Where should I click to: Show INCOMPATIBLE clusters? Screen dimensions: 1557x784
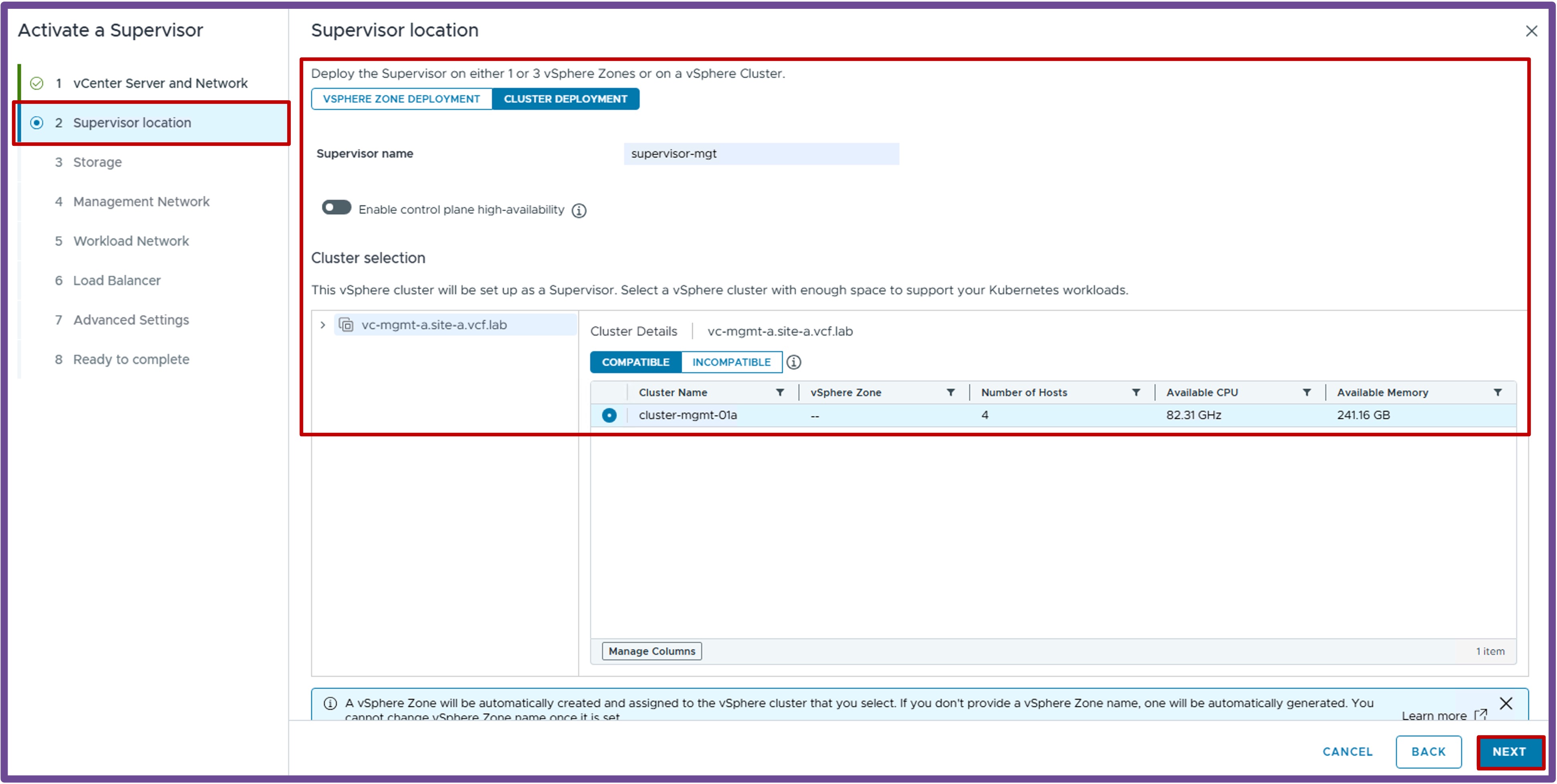pos(731,362)
